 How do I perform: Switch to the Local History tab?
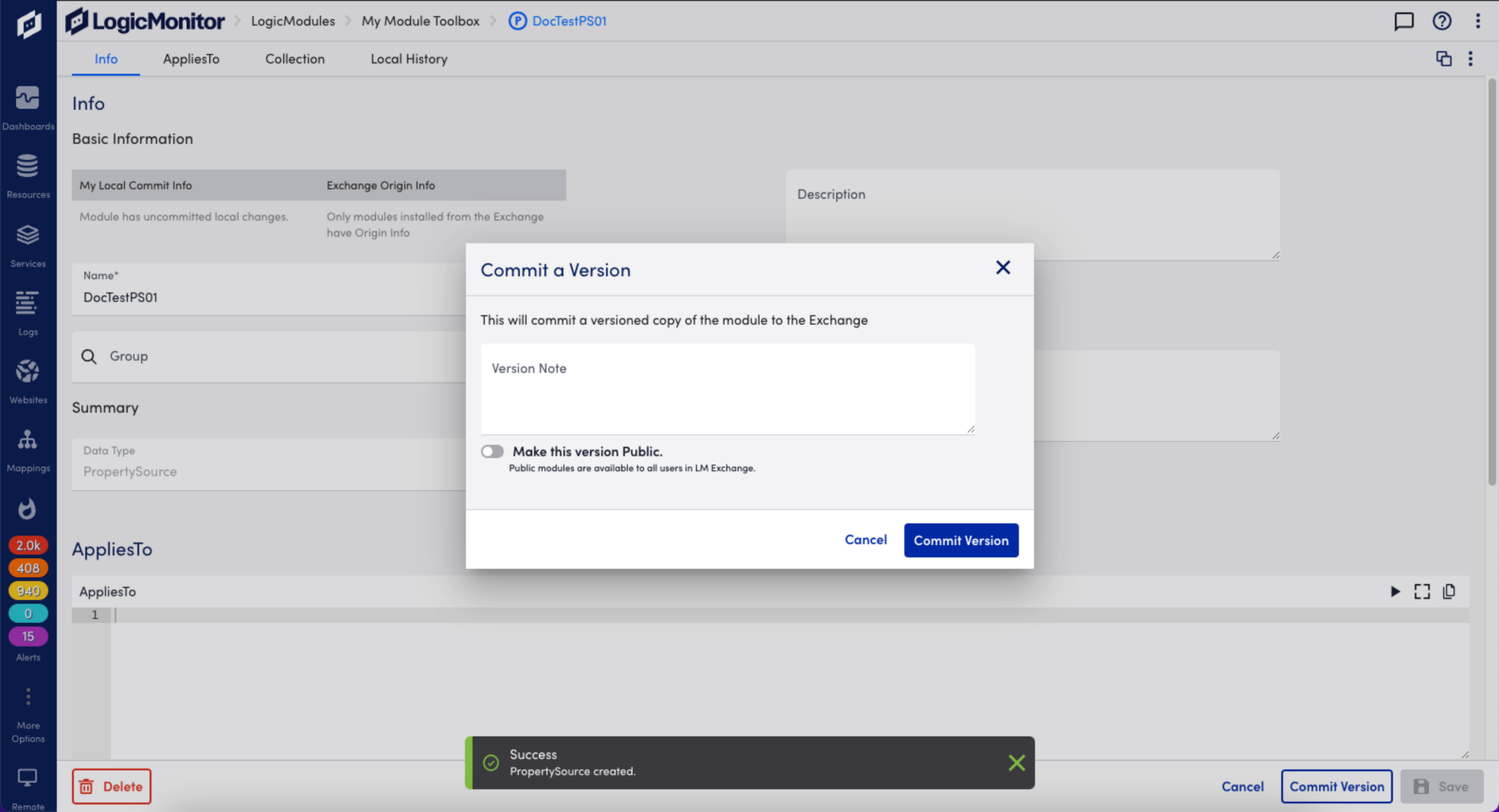pyautogui.click(x=408, y=59)
